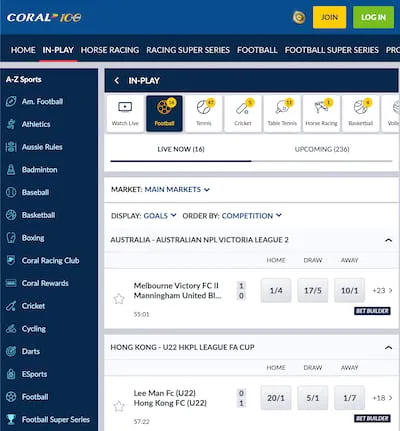The height and width of the screenshot is (431, 400).
Task: Bet on home odds 20/1
Action: tap(276, 398)
